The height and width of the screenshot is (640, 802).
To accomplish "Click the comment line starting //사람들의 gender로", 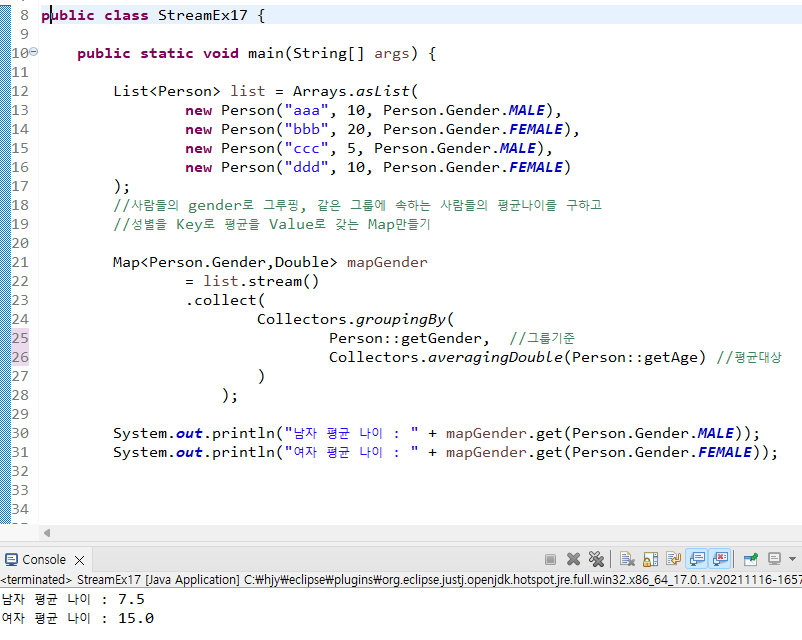I will (358, 205).
